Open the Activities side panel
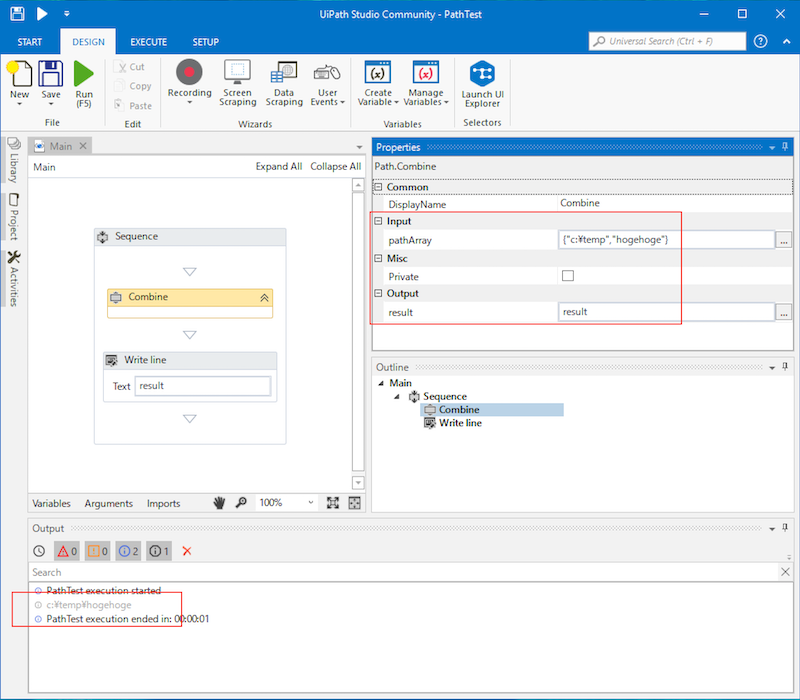Image resolution: width=800 pixels, height=700 pixels. (x=14, y=279)
